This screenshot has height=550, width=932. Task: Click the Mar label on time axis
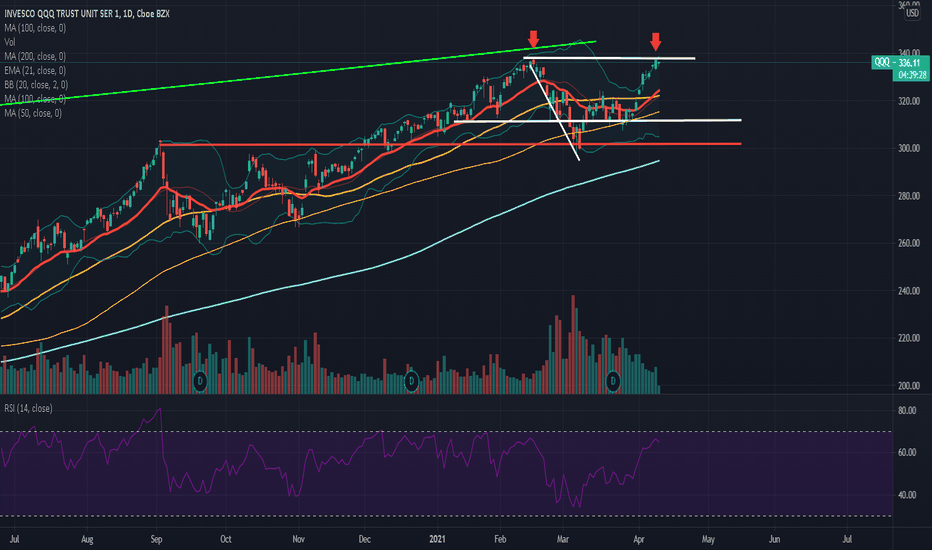coord(563,539)
